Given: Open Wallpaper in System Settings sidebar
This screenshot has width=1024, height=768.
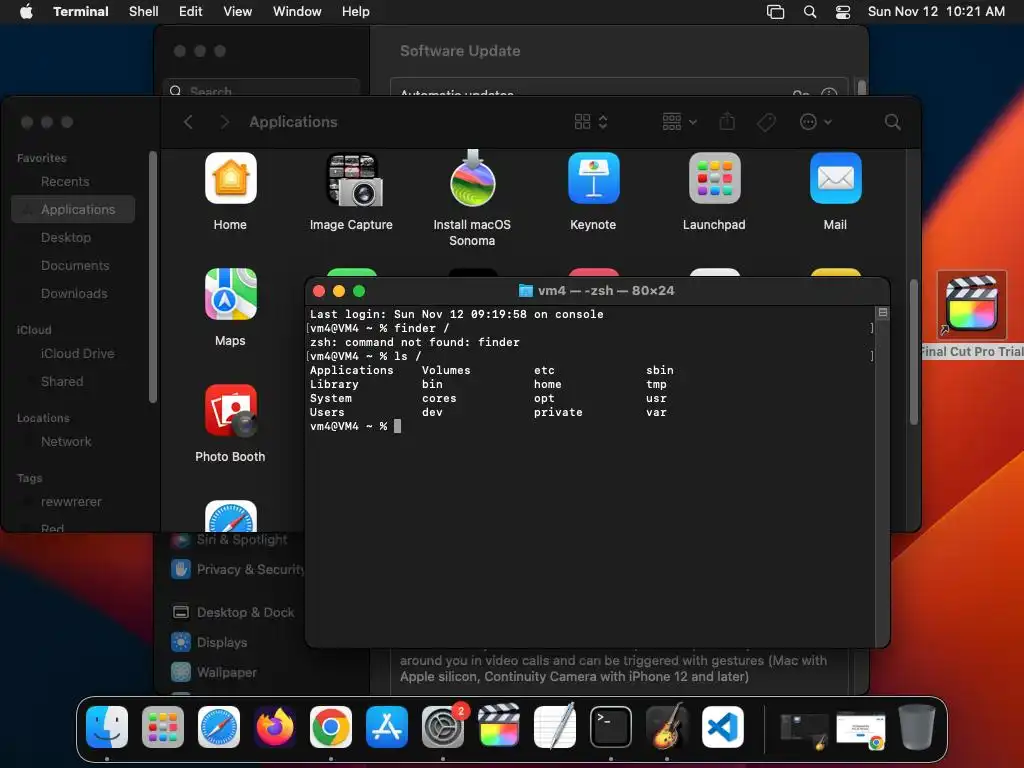Looking at the screenshot, I should pos(214,673).
